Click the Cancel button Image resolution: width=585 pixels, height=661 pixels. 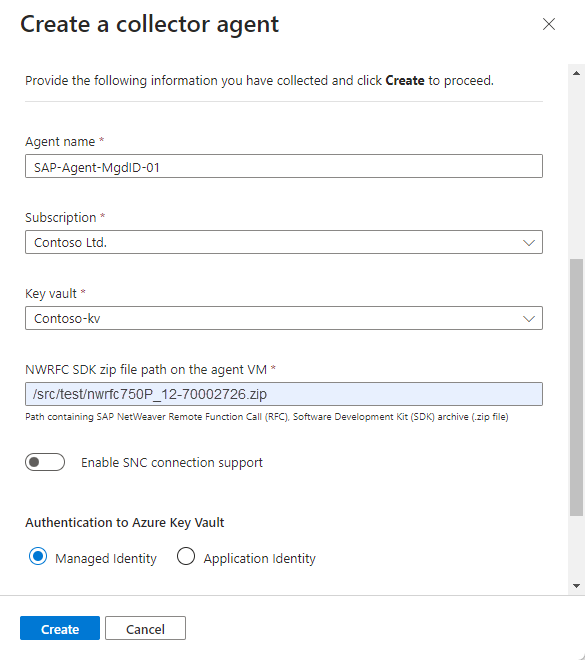145,628
